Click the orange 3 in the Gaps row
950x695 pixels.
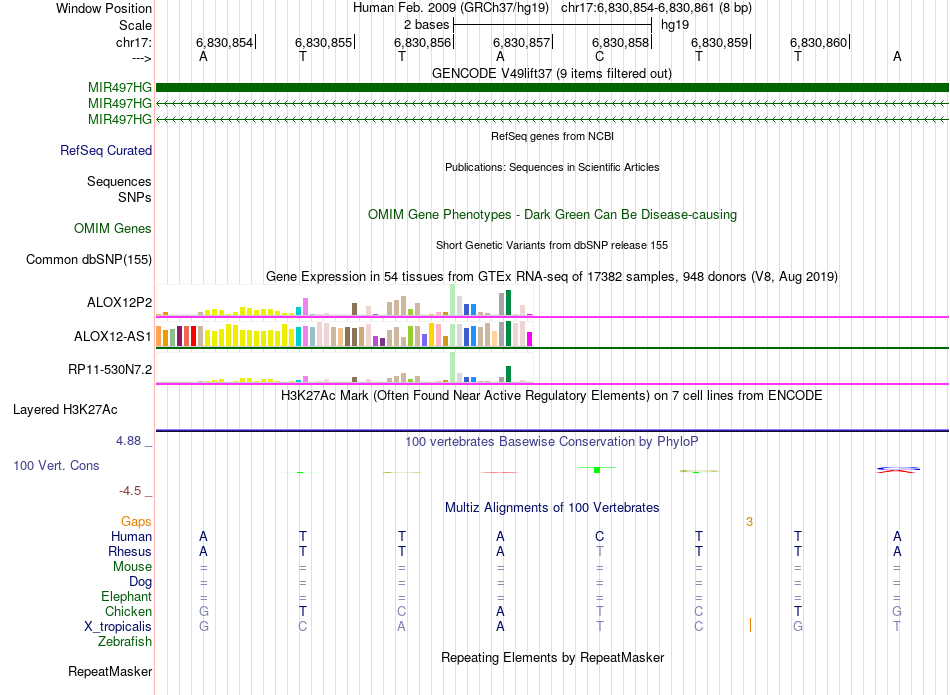(x=749, y=522)
